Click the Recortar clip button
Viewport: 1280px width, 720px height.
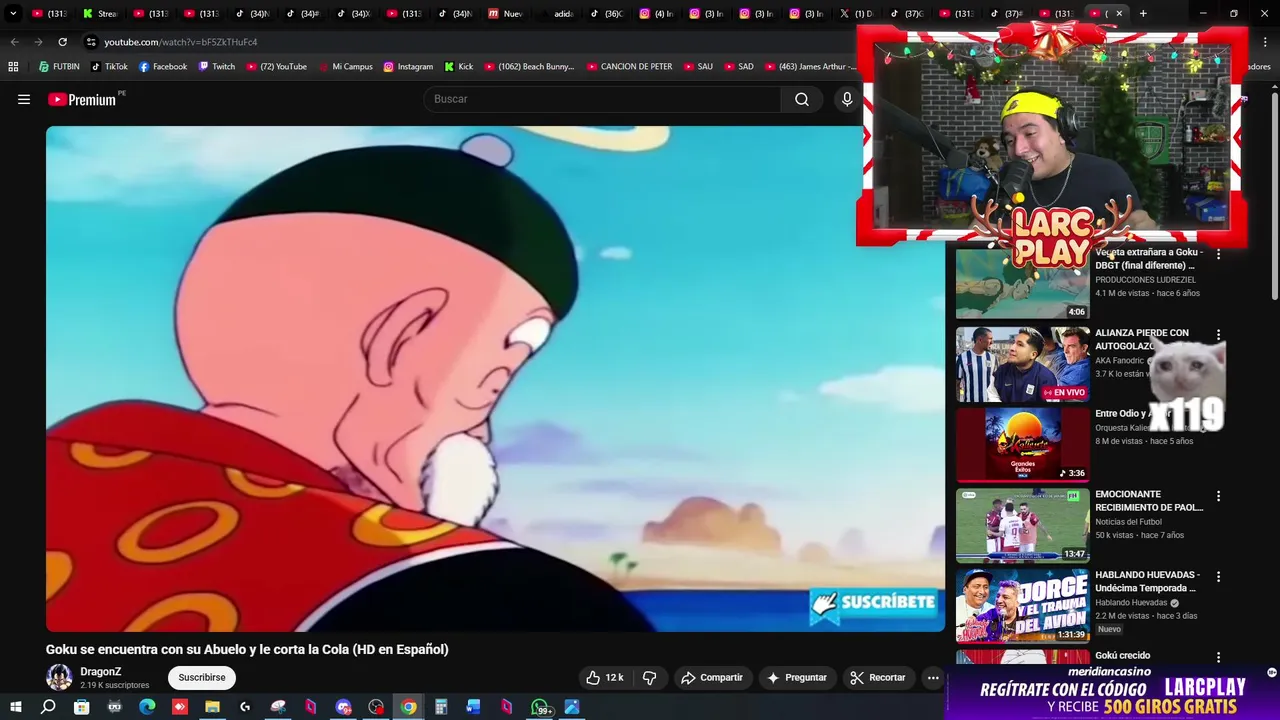click(x=878, y=677)
